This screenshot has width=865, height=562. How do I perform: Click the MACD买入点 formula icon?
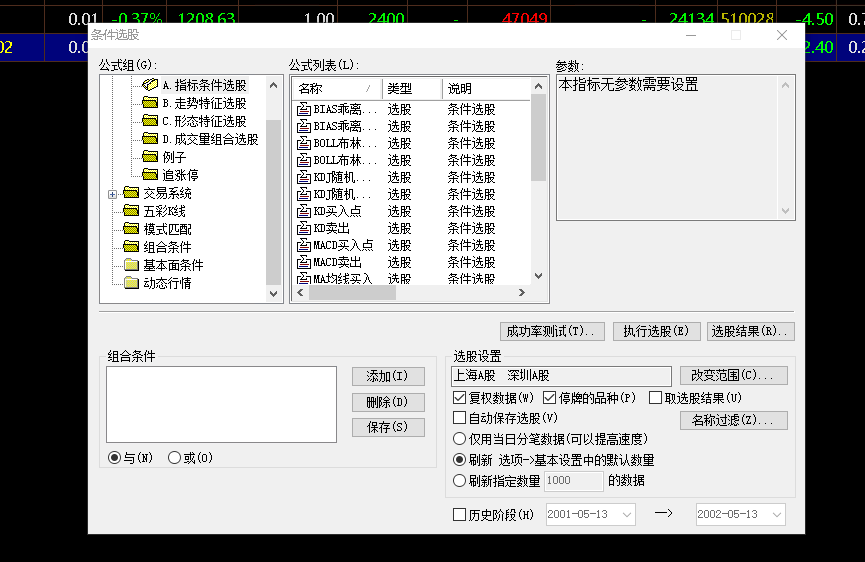[x=304, y=246]
